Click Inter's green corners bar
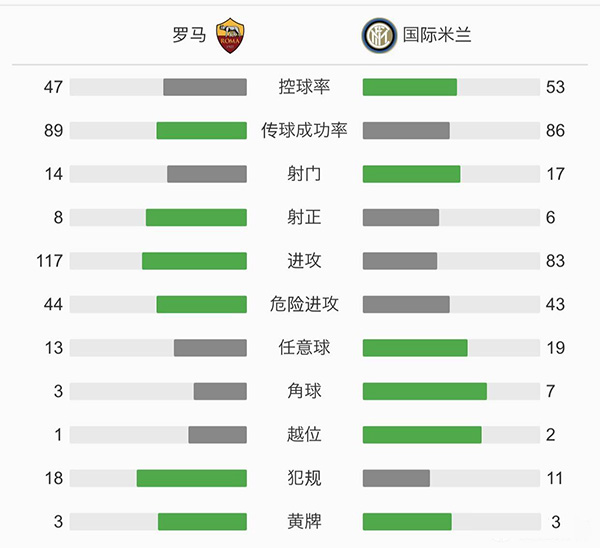The image size is (600, 548). tap(425, 391)
